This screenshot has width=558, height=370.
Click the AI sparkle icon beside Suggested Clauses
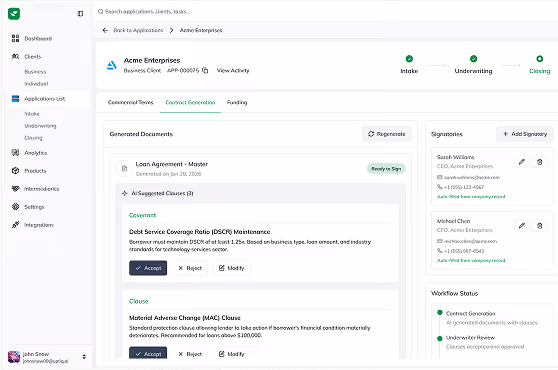(x=125, y=194)
